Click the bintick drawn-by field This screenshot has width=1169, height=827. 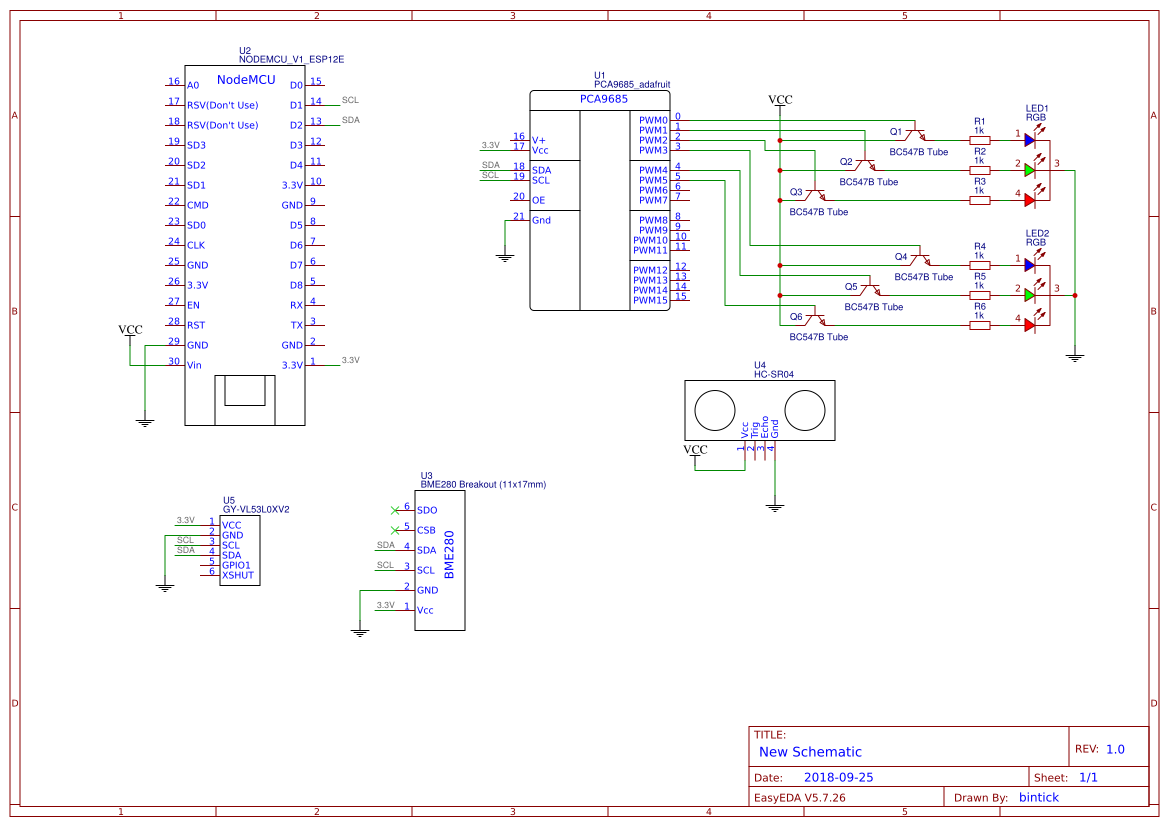[x=1040, y=798]
